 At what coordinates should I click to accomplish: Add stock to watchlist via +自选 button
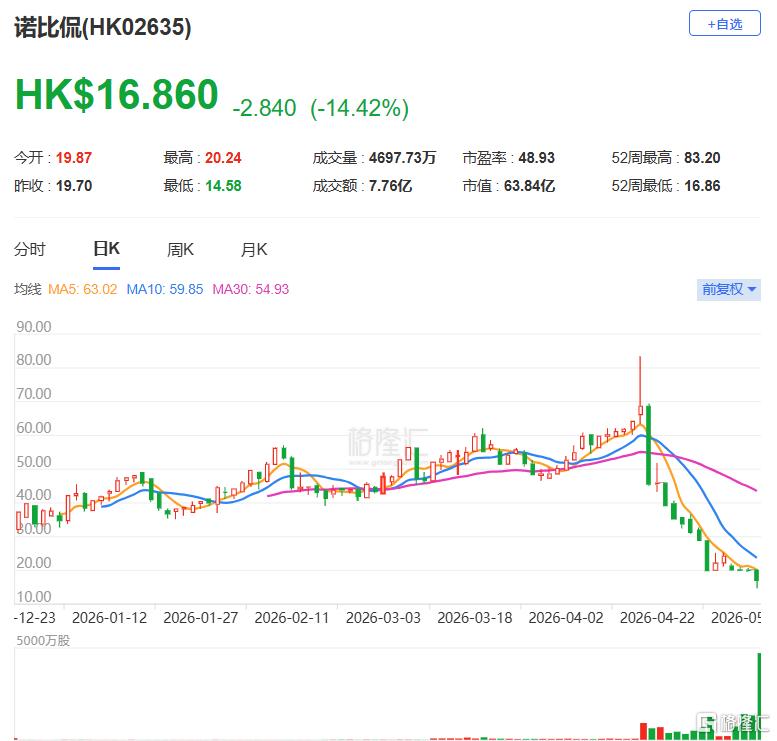tap(724, 23)
